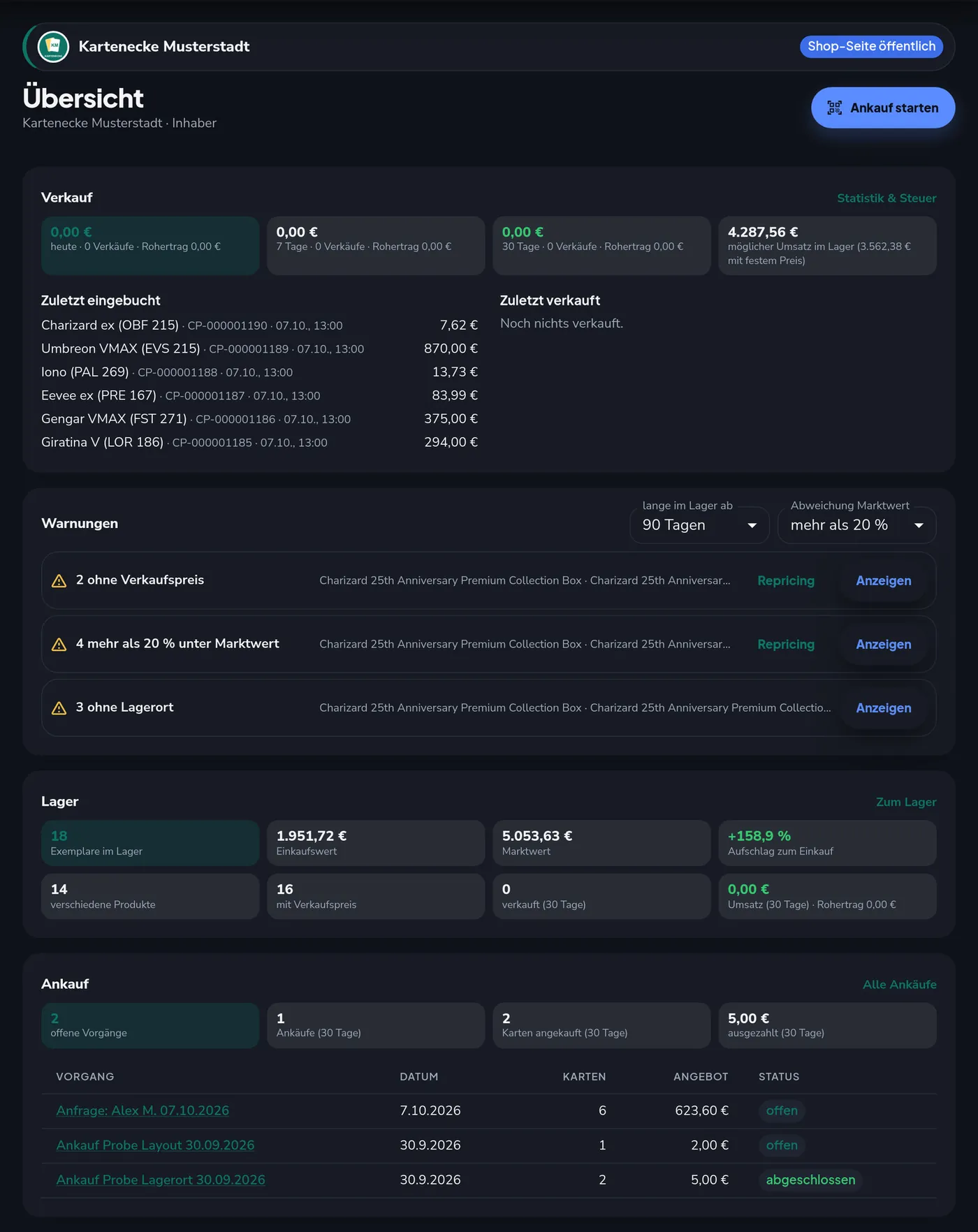
Task: Open the 'lange im Lager ab' 90 Tagen dropdown
Action: pos(699,525)
